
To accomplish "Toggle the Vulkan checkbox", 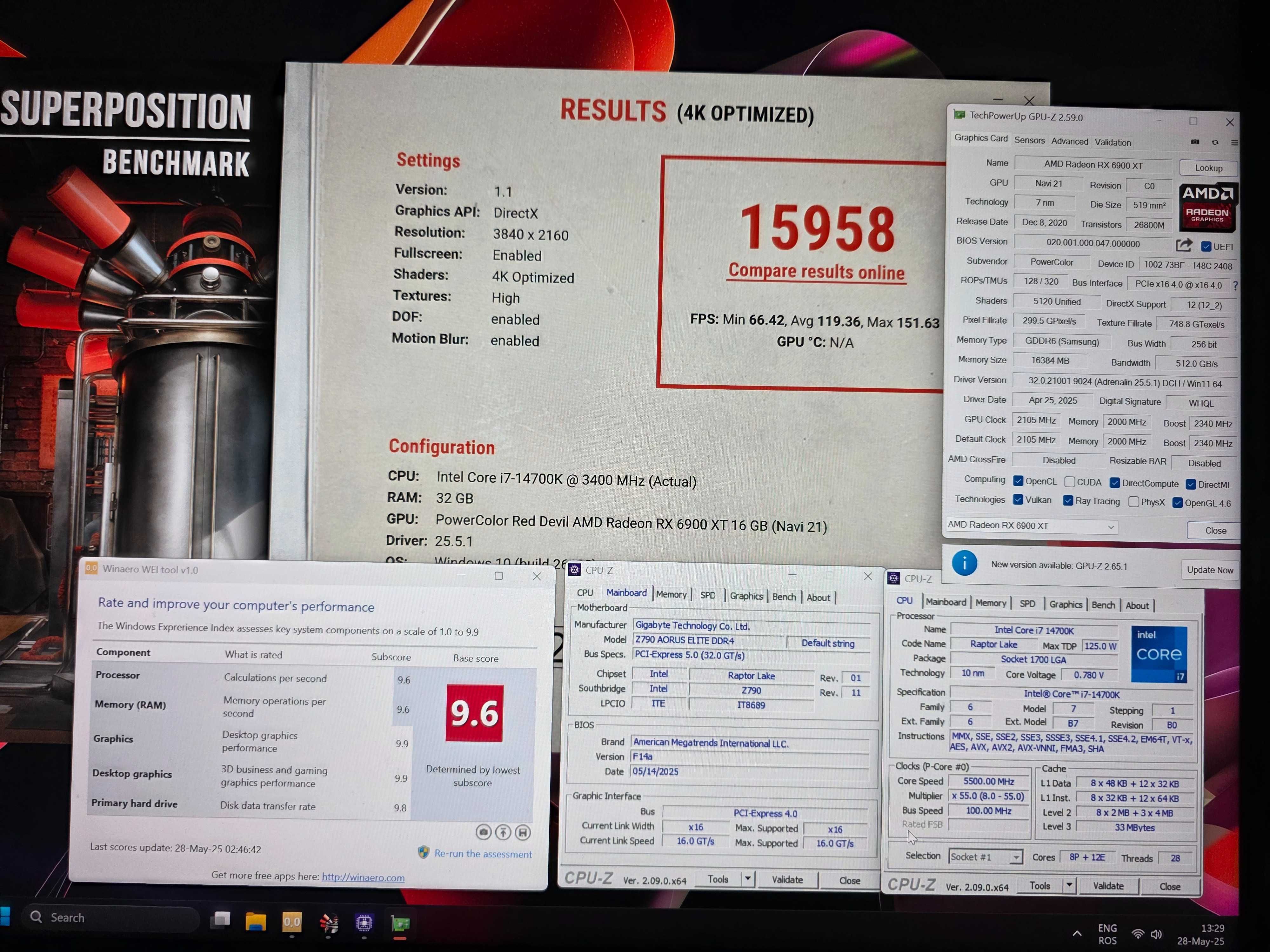I will tap(1018, 499).
